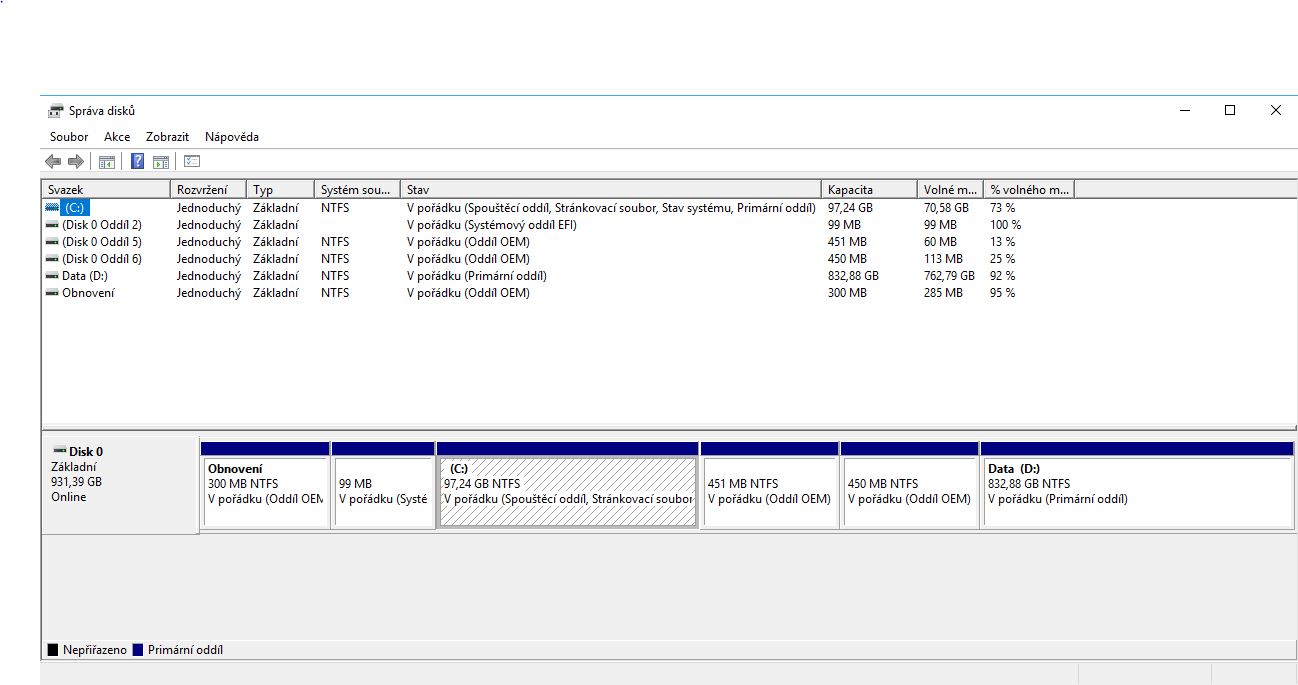1298x685 pixels.
Task: Click the Správa disků title bar icon
Action: tap(56, 111)
